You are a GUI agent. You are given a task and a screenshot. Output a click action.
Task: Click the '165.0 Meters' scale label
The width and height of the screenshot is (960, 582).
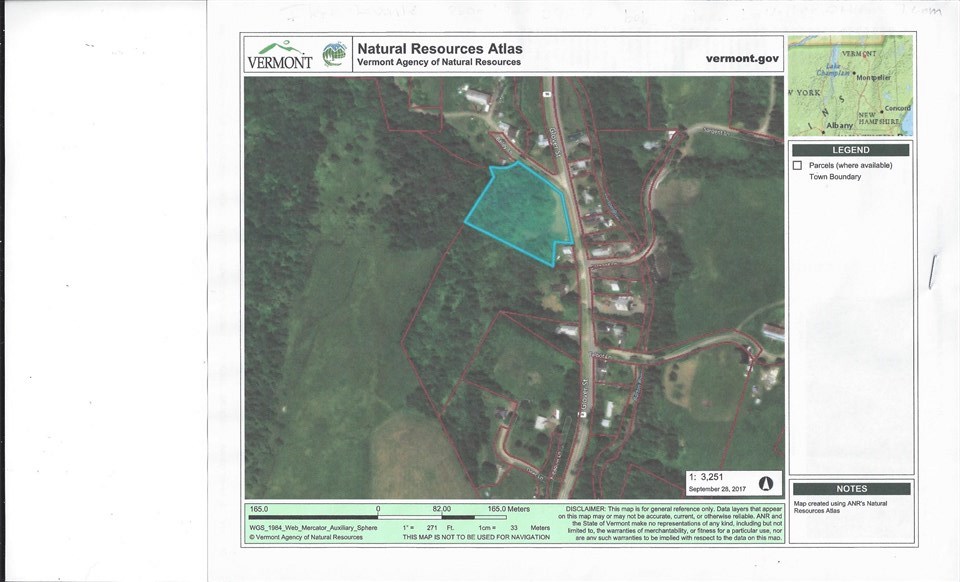coord(508,509)
